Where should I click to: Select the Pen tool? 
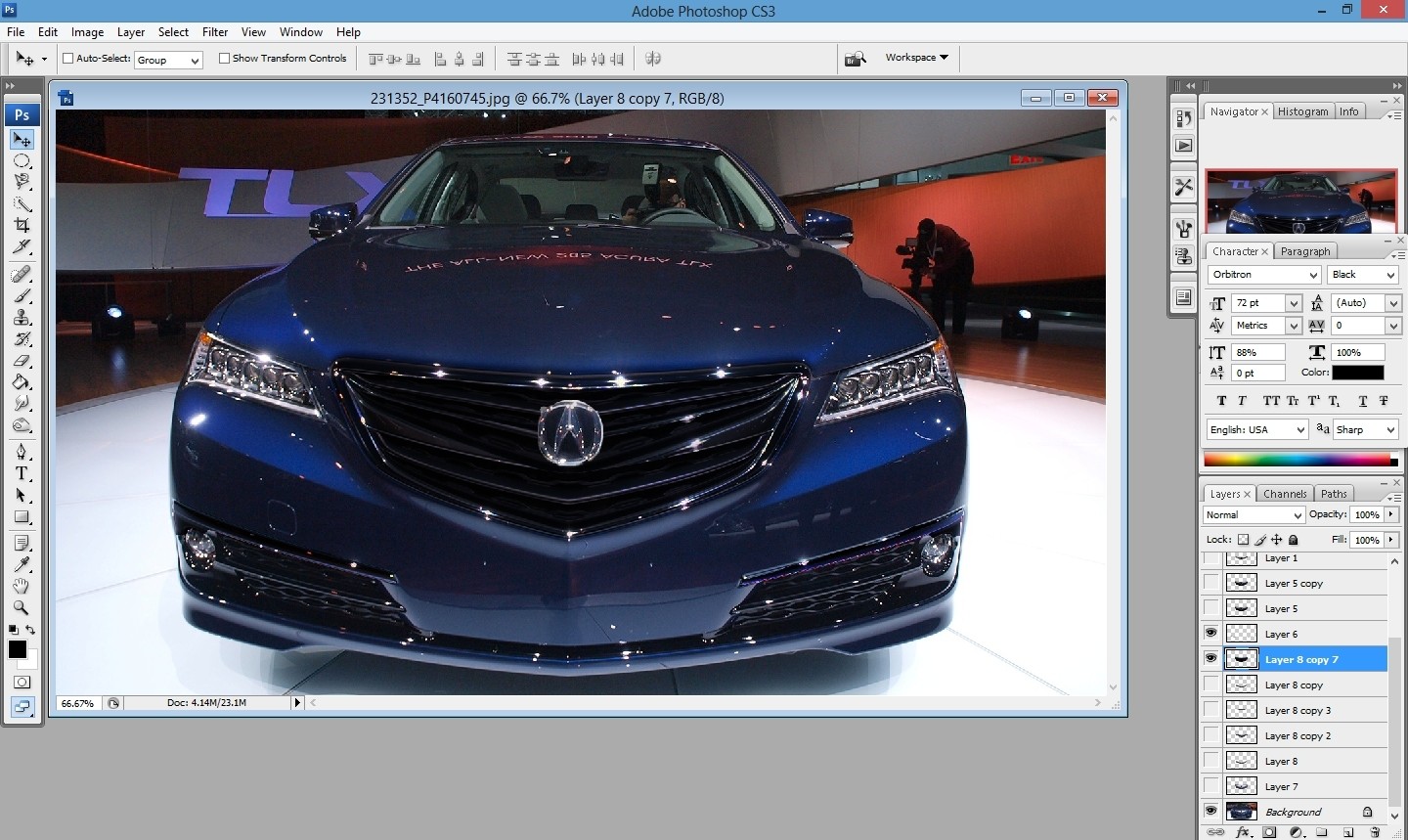point(22,453)
